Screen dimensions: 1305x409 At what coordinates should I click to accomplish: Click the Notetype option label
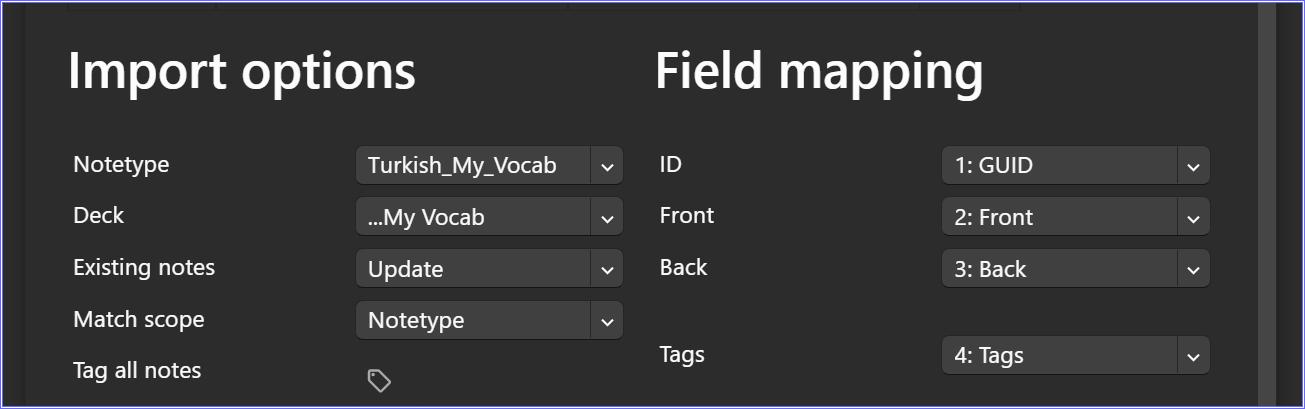coord(121,164)
